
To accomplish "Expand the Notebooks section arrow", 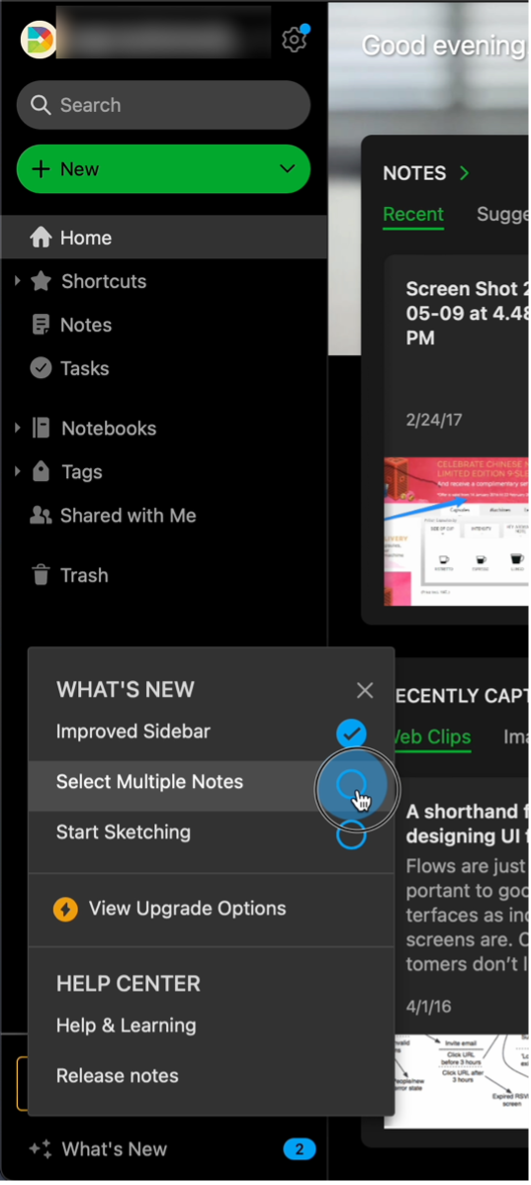I will click(17, 428).
